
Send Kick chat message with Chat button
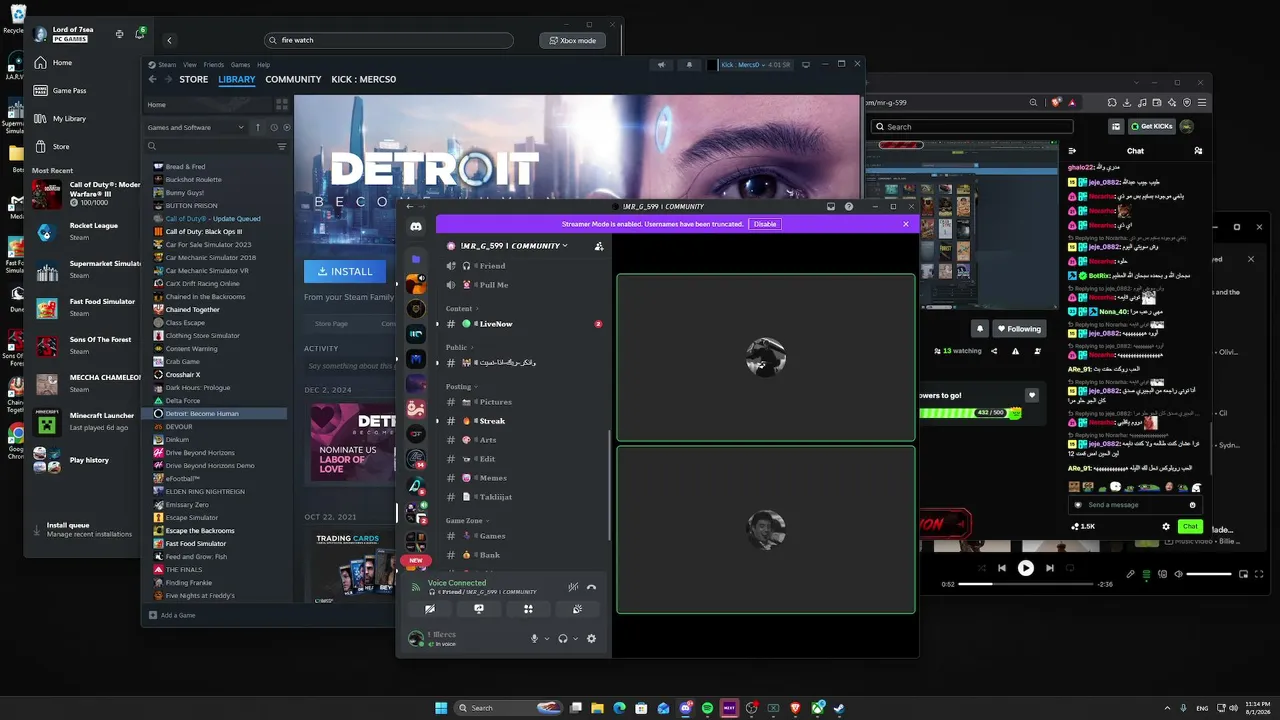tap(1190, 526)
